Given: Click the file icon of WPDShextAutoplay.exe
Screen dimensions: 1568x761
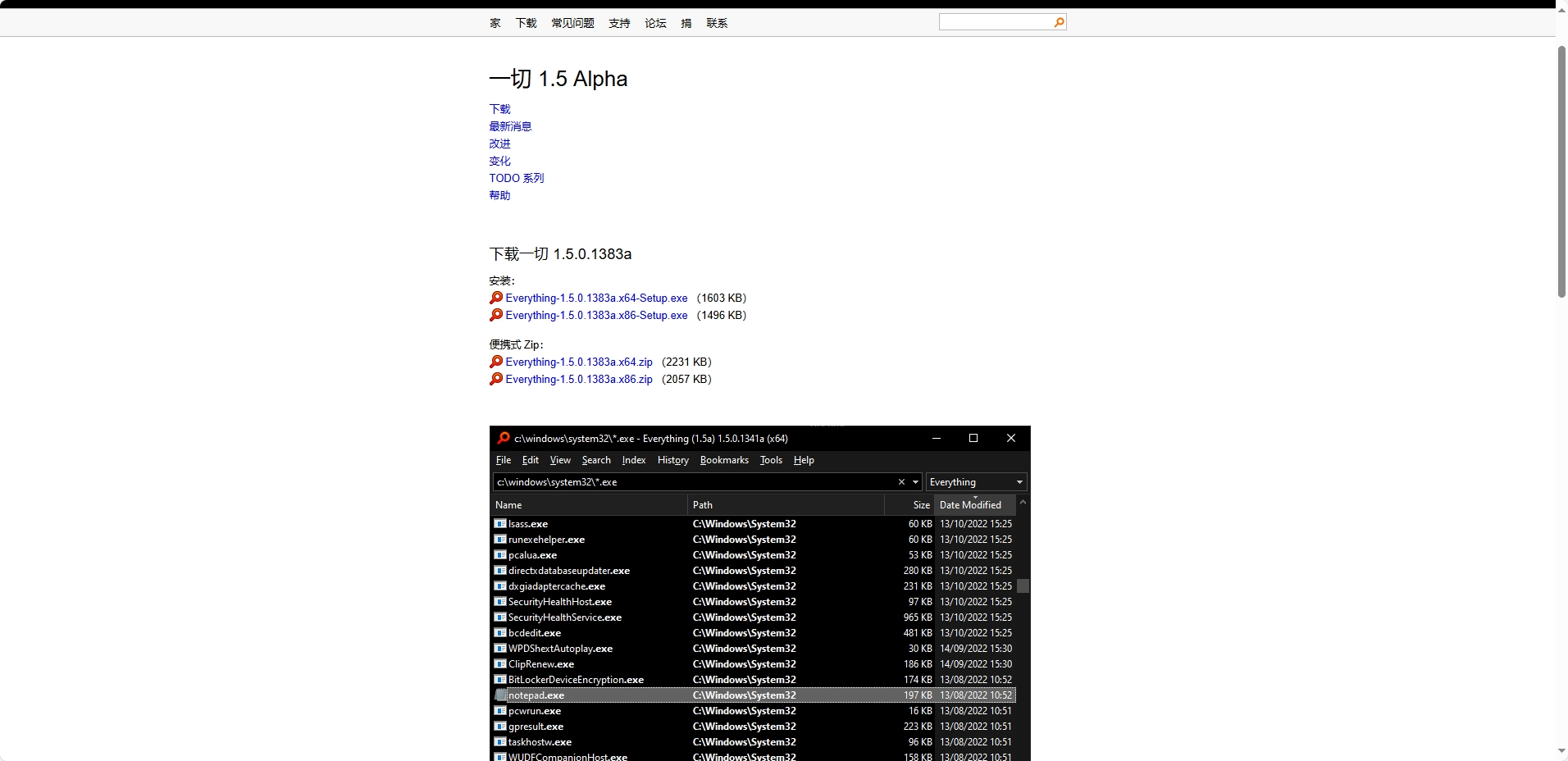Looking at the screenshot, I should click(x=500, y=648).
